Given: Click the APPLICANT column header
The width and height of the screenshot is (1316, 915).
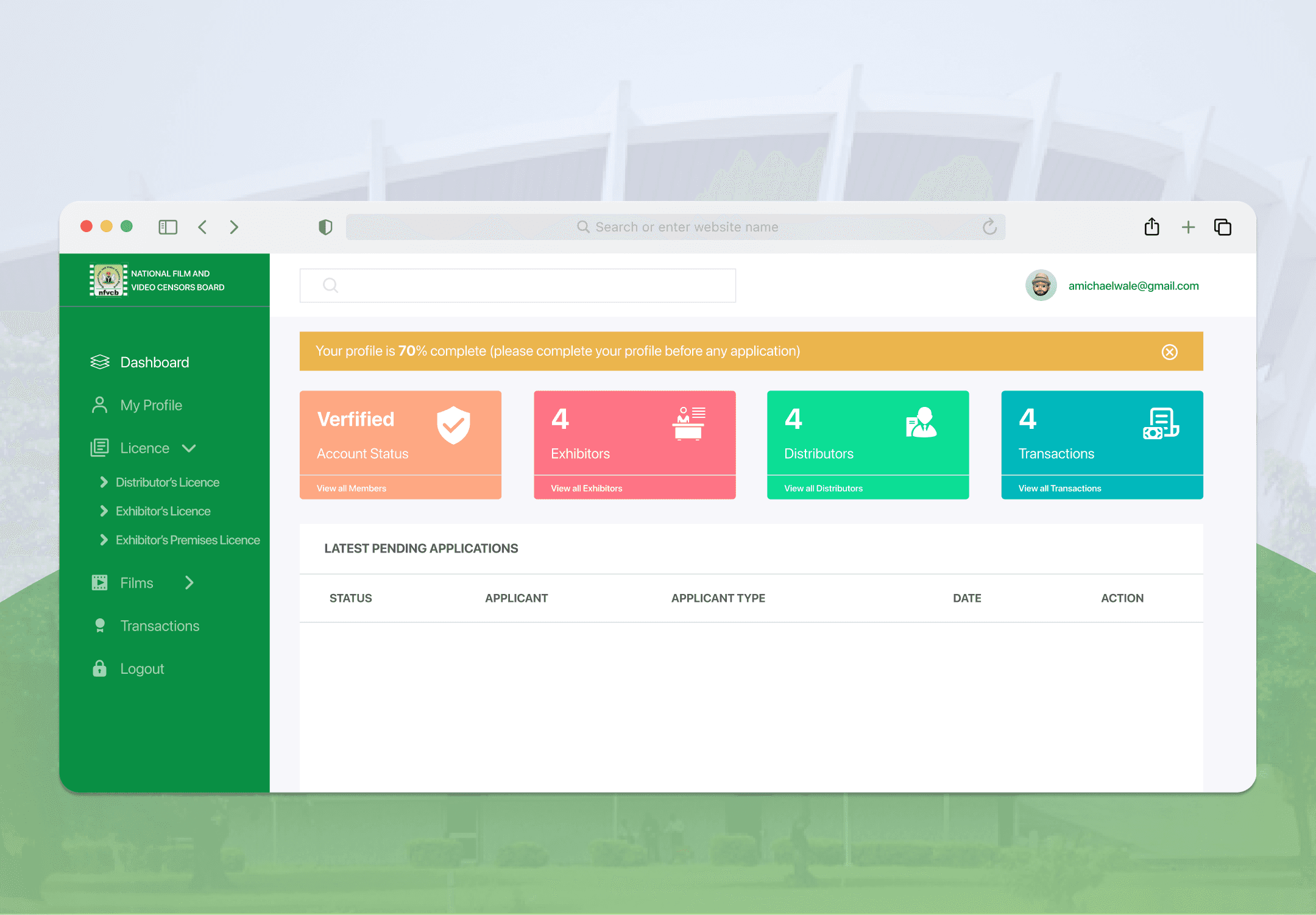Looking at the screenshot, I should tap(517, 598).
